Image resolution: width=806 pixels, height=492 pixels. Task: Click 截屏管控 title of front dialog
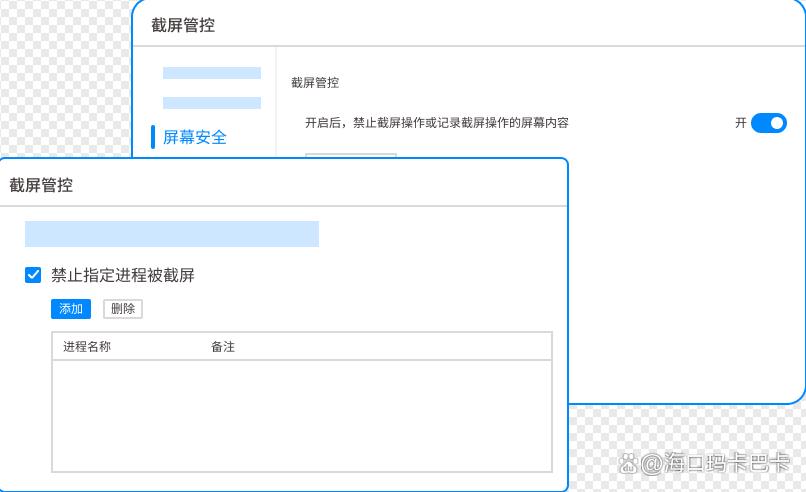point(41,185)
